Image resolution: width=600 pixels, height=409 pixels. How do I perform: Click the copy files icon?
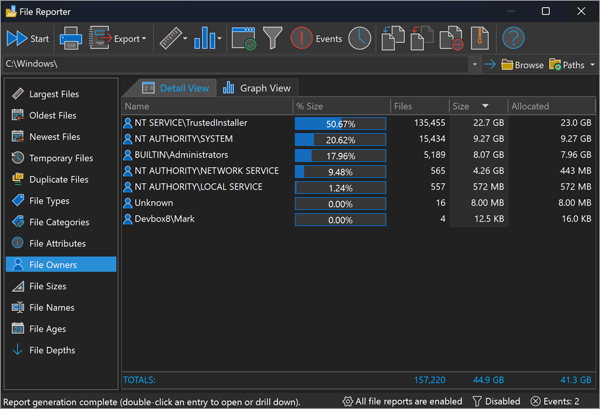393,38
